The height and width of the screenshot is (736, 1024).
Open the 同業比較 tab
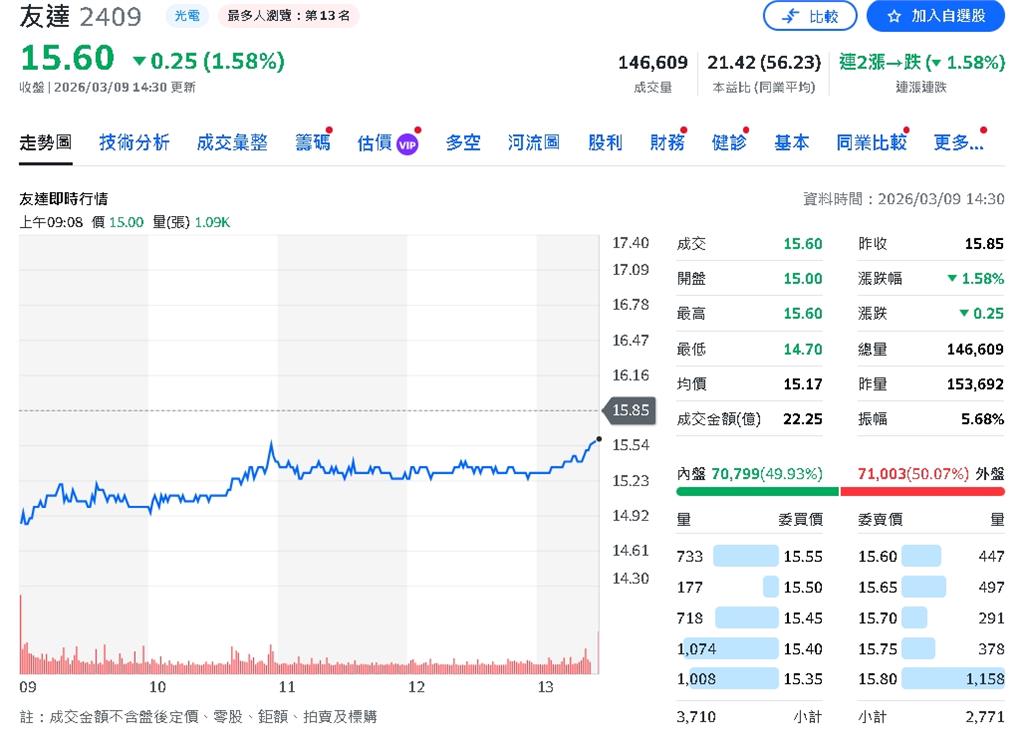[871, 143]
